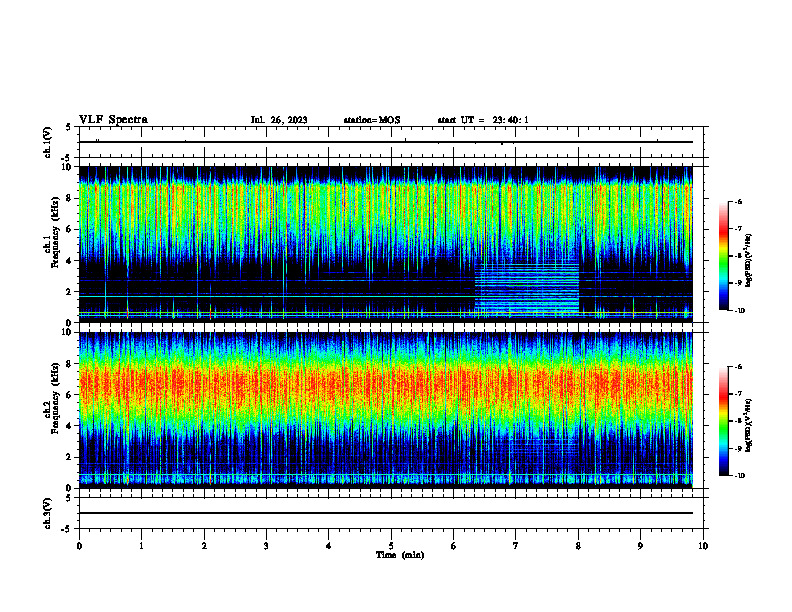
Task: Click the "-6" label on ch.1 color bar
Action: [x=737, y=202]
